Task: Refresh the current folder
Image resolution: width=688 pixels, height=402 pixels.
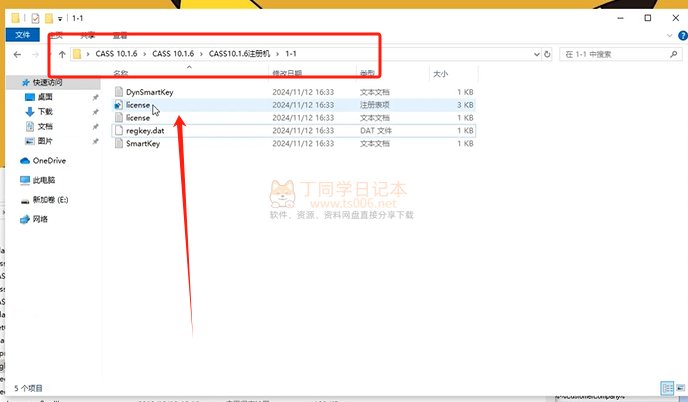Action: pyautogui.click(x=547, y=54)
